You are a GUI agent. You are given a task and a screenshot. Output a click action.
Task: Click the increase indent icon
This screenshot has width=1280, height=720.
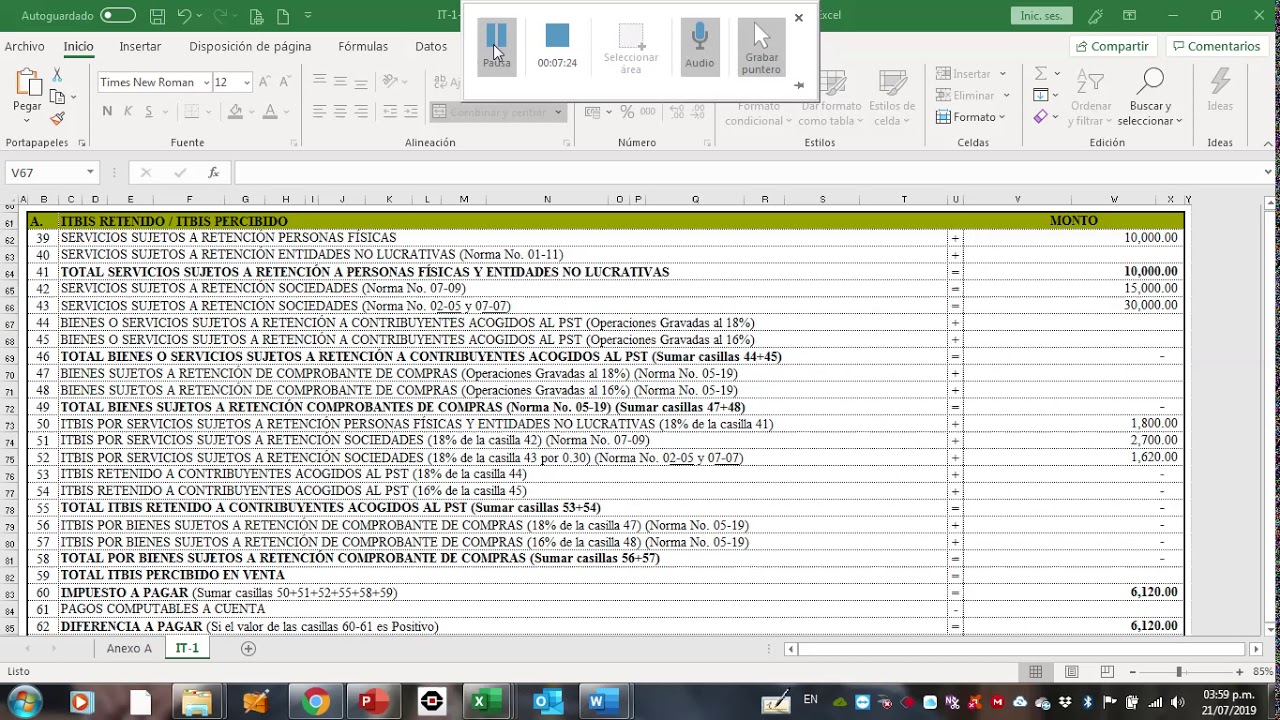412,112
